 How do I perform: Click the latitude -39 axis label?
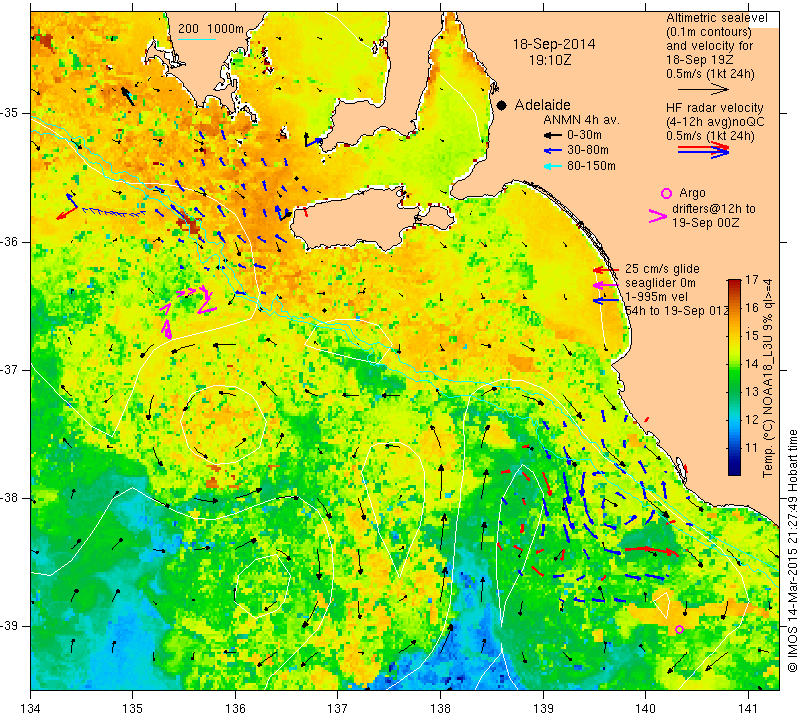10,626
